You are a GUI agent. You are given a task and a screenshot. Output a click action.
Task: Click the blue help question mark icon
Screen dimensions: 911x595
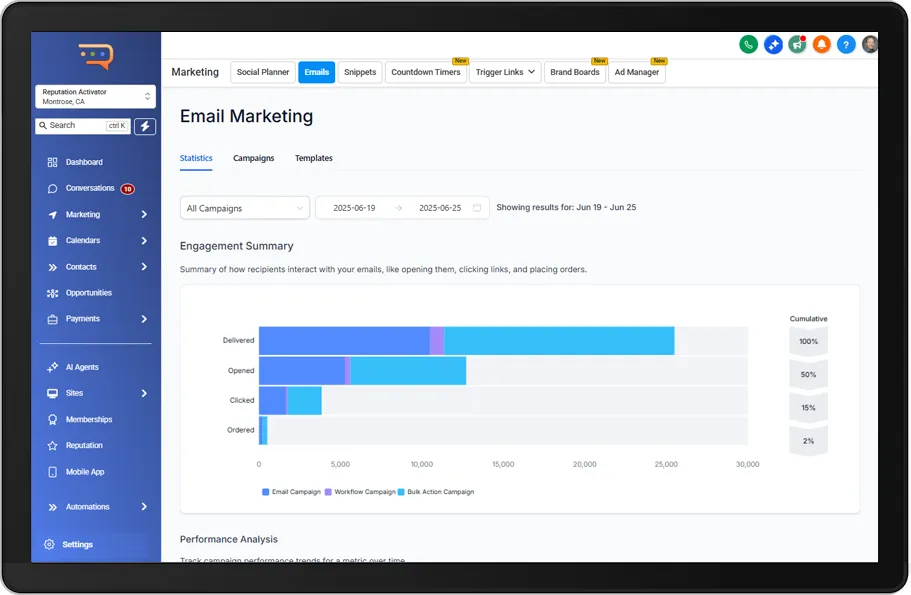[x=846, y=44]
